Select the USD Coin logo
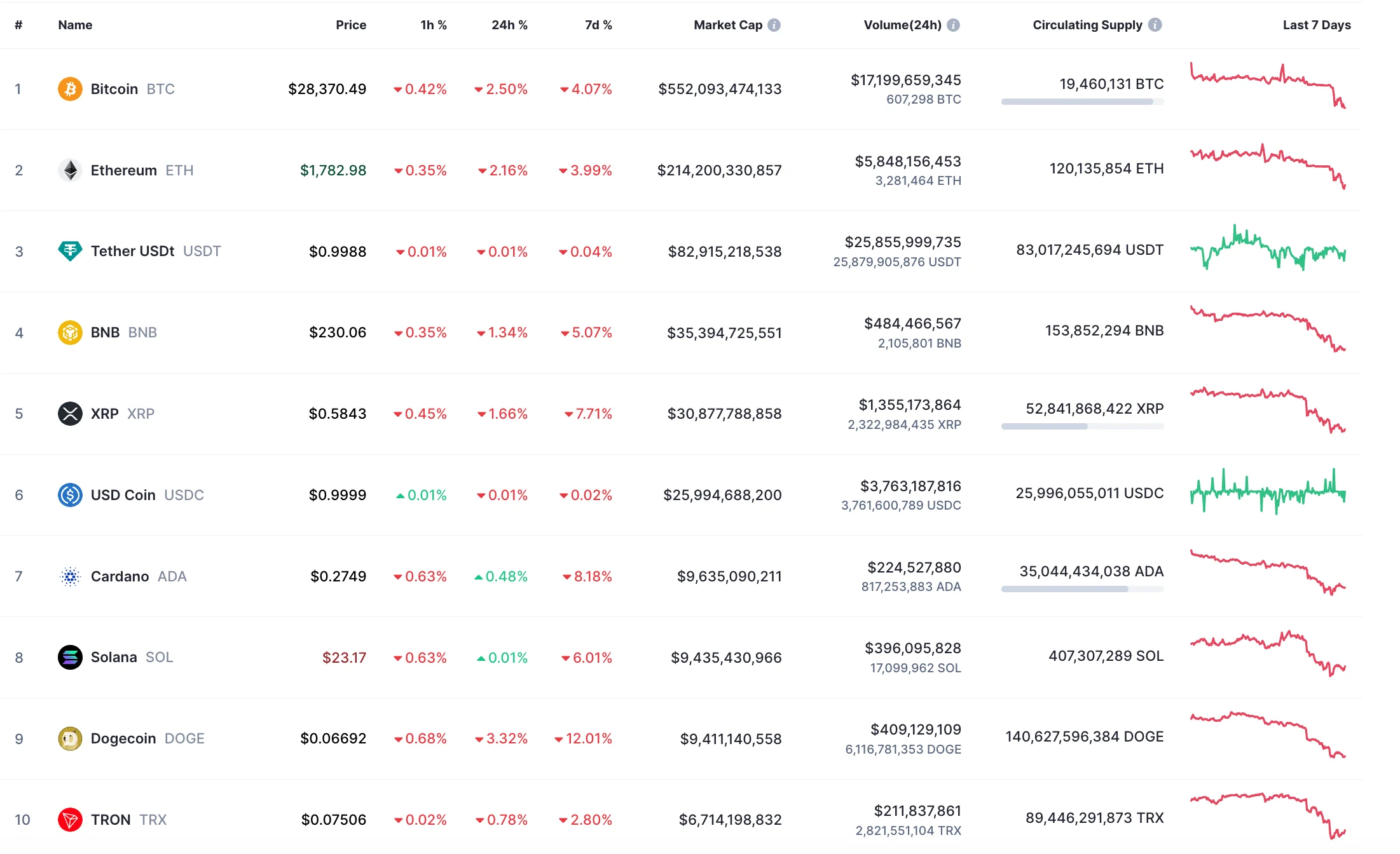Viewport: 1400px width, 854px height. 70,495
